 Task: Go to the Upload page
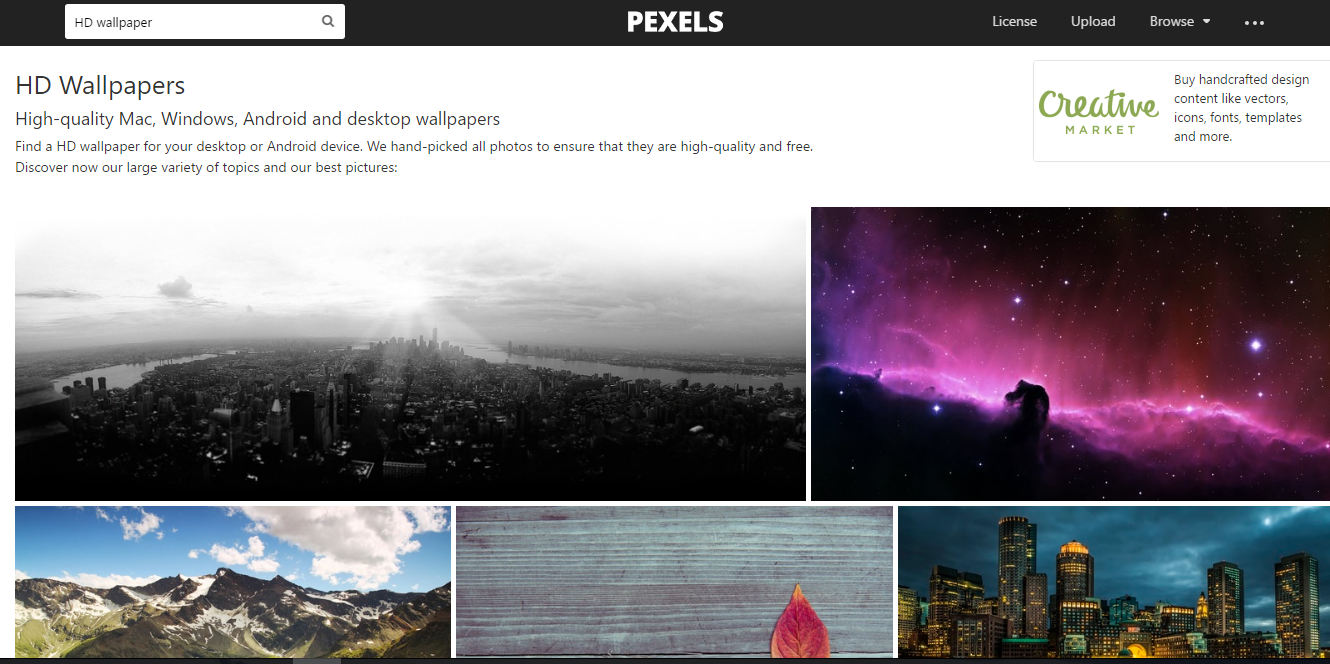[x=1093, y=21]
